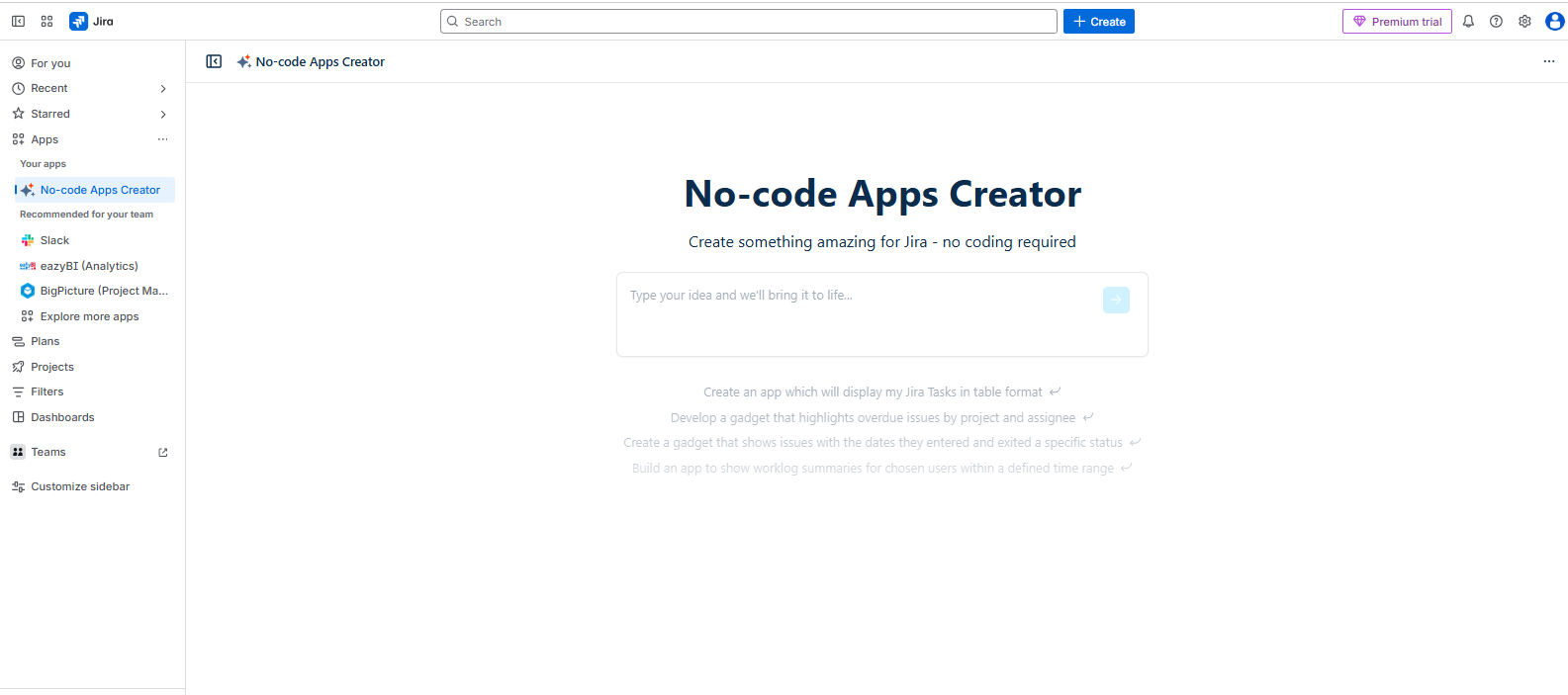Click No-code Apps Creator breadcrumb title
The height and width of the screenshot is (695, 1568).
click(320, 61)
